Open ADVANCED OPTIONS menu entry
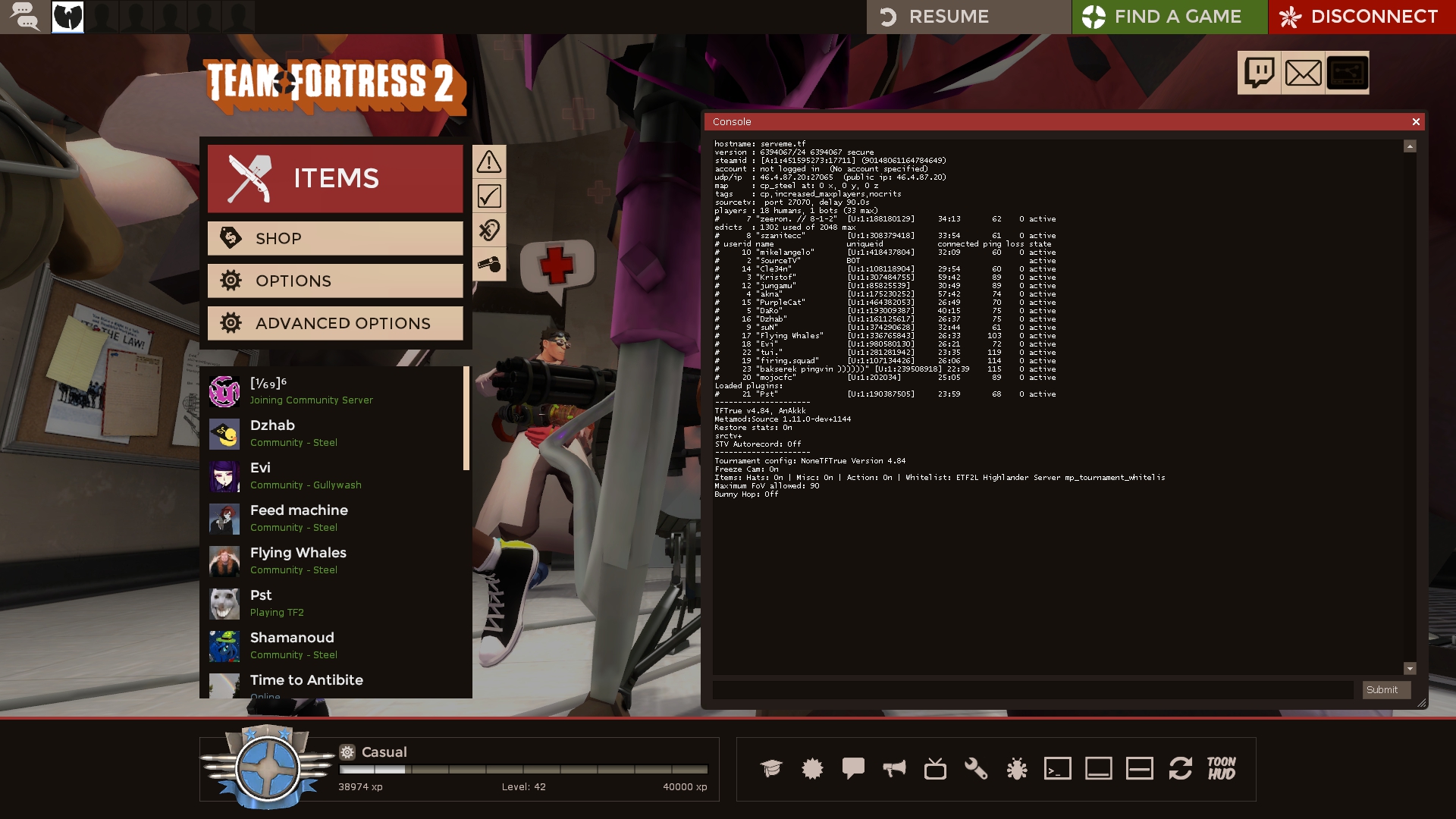Screen dimensions: 1456x819 tap(335, 323)
